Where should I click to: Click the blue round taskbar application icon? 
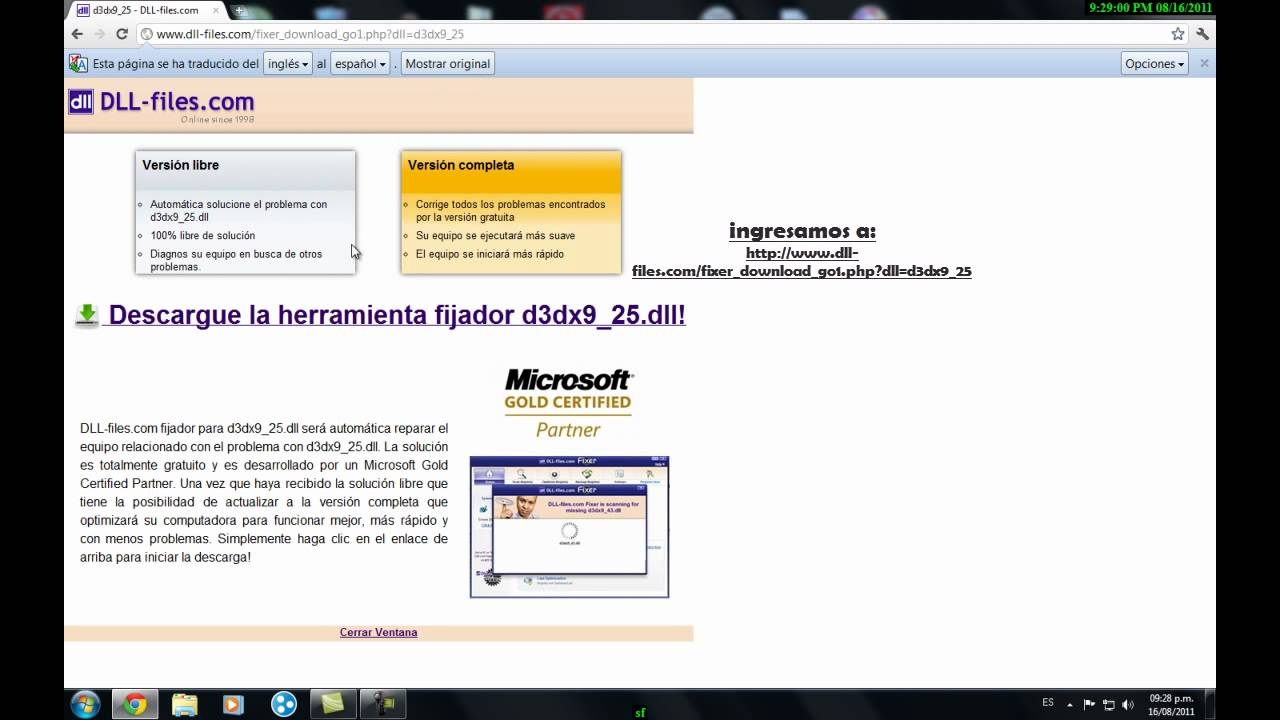pos(283,704)
